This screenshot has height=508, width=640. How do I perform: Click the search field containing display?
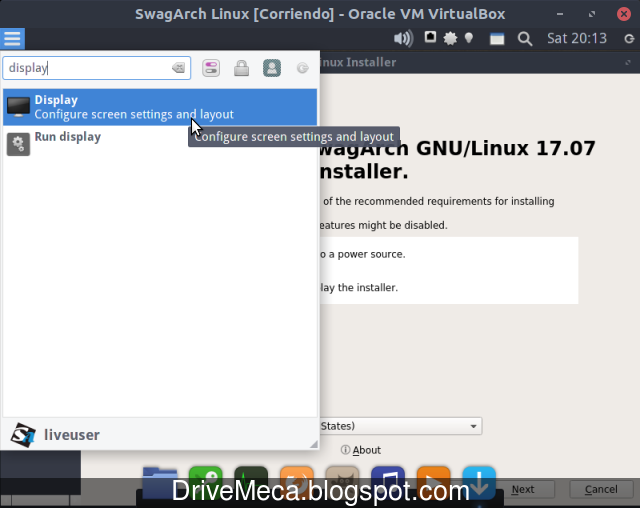click(x=97, y=68)
